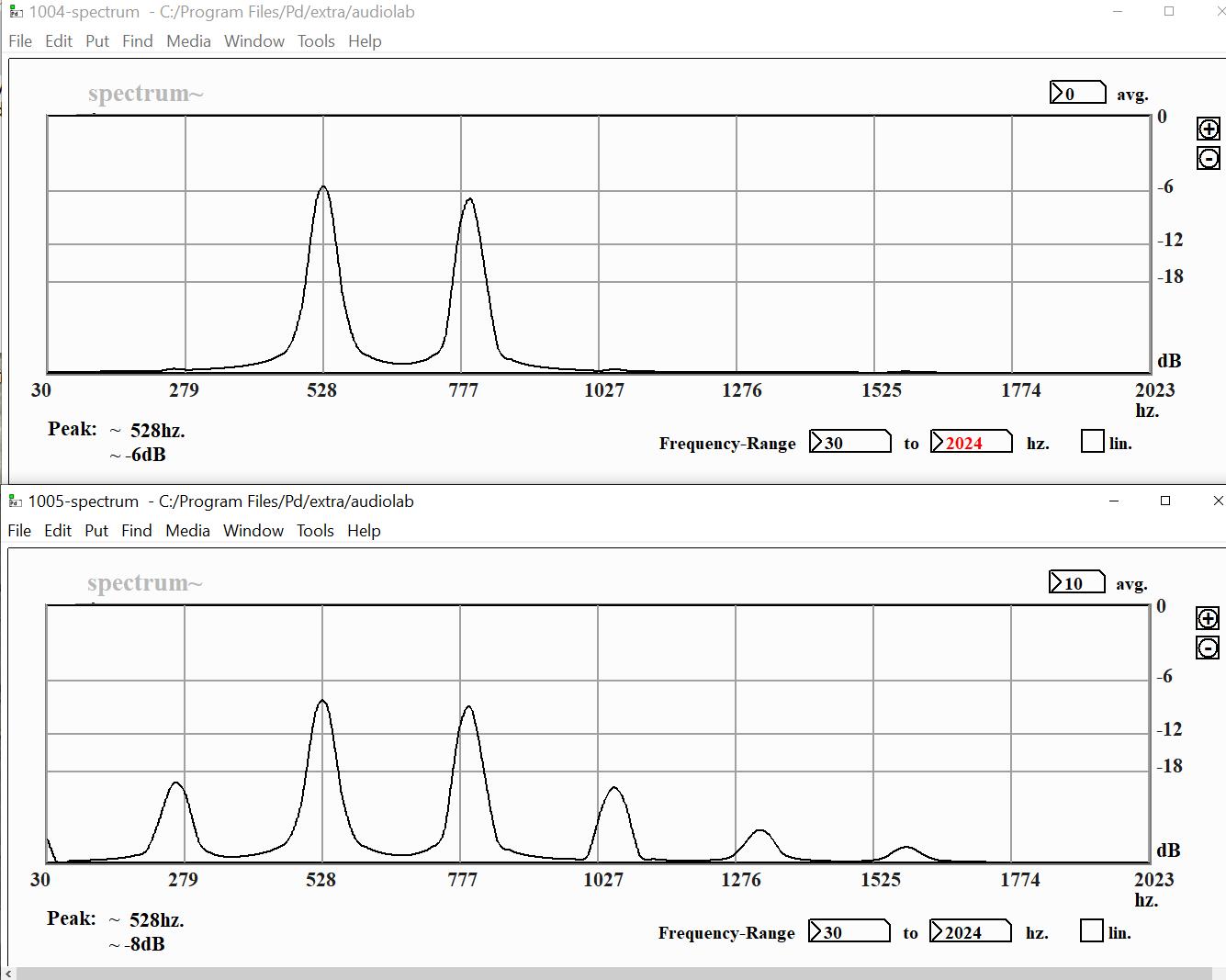Click the zoom-out icon on the top spectrum

pyautogui.click(x=1208, y=158)
